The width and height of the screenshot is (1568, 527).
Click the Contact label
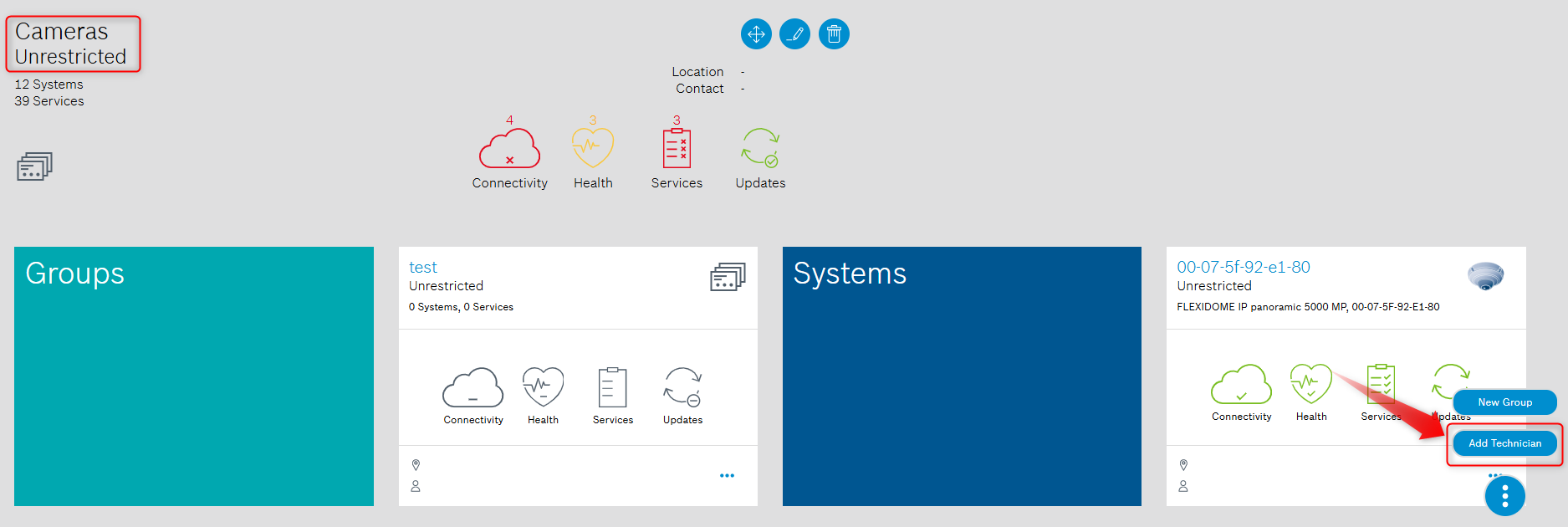point(700,89)
